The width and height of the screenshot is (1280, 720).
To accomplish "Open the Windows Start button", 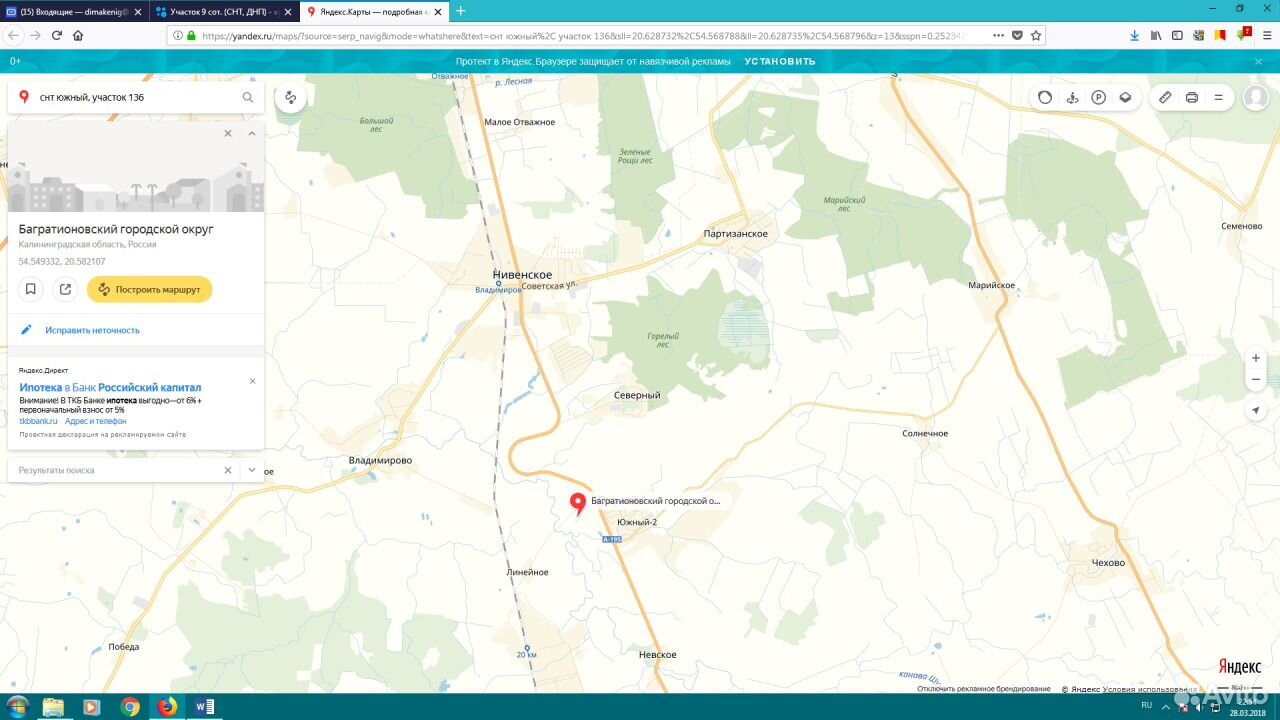I will (x=17, y=706).
